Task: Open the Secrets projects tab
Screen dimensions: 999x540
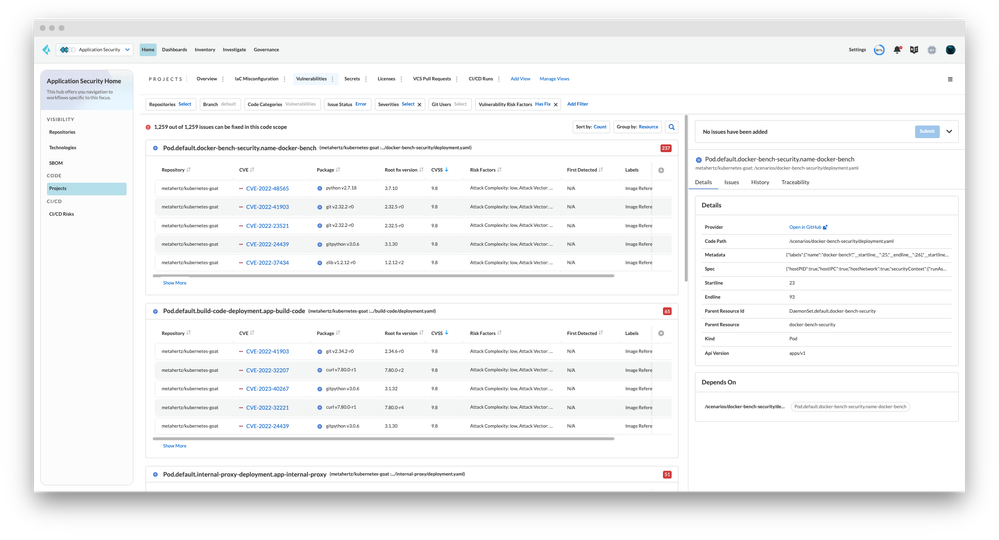Action: click(x=352, y=78)
